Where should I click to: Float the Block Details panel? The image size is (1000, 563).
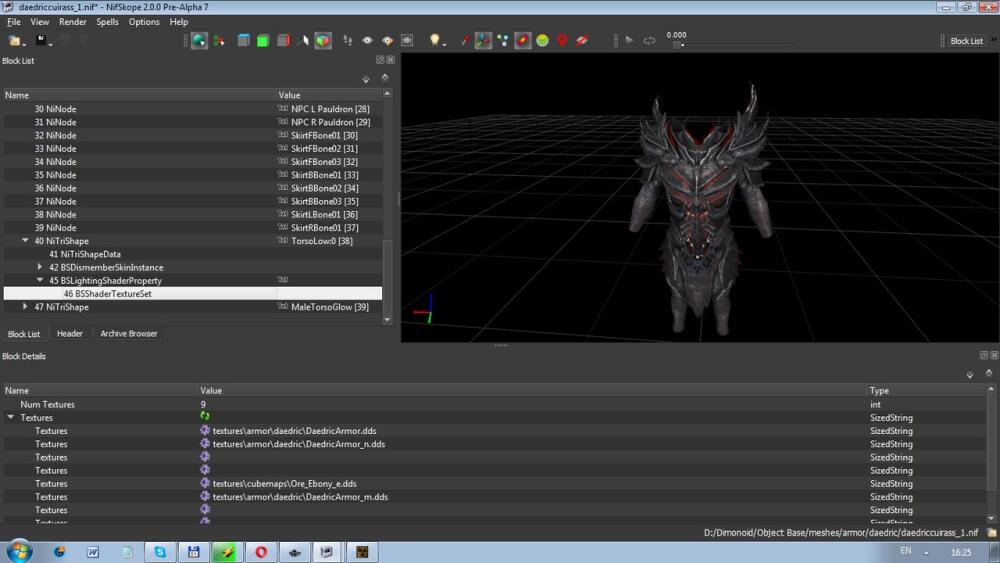(x=983, y=355)
